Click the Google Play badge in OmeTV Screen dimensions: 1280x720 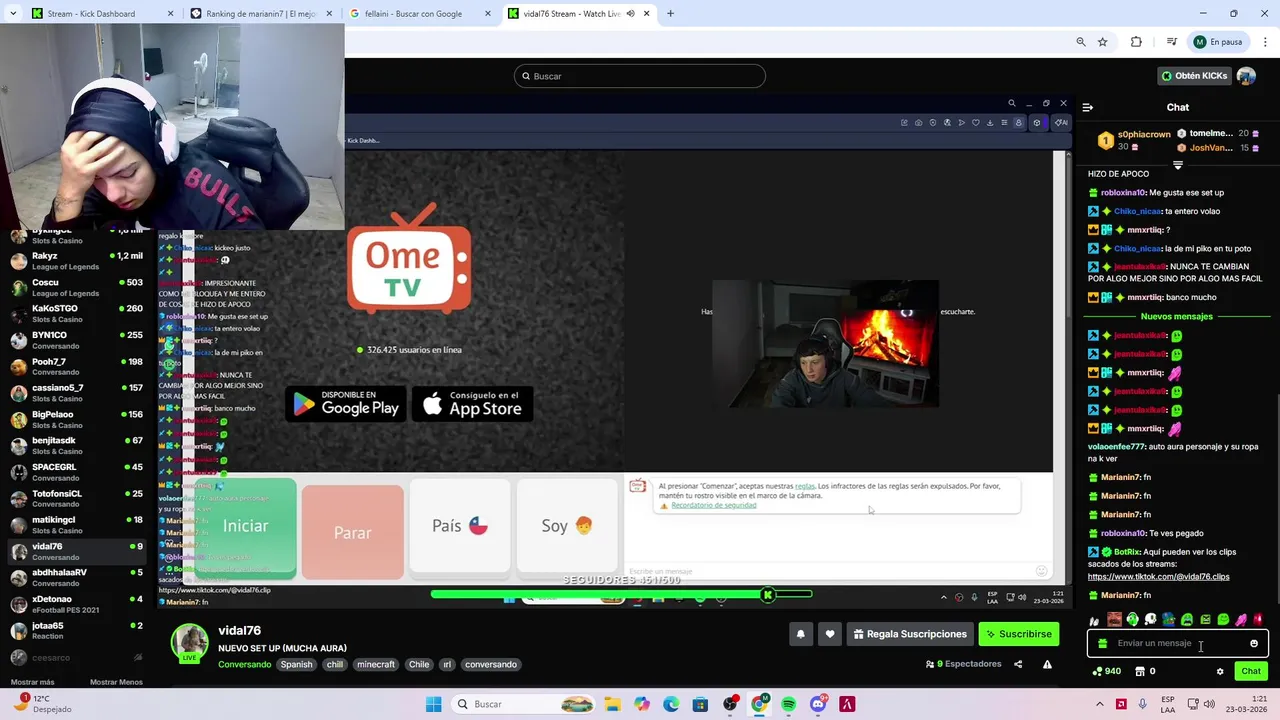pyautogui.click(x=346, y=404)
